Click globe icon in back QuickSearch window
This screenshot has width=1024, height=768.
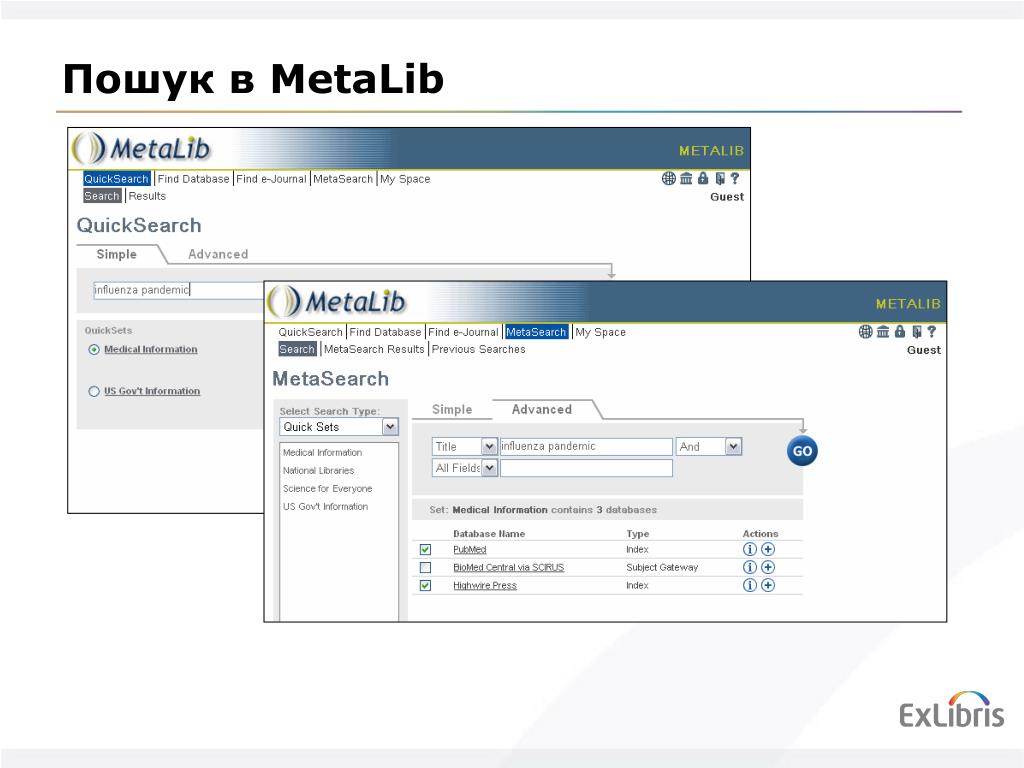pyautogui.click(x=668, y=178)
